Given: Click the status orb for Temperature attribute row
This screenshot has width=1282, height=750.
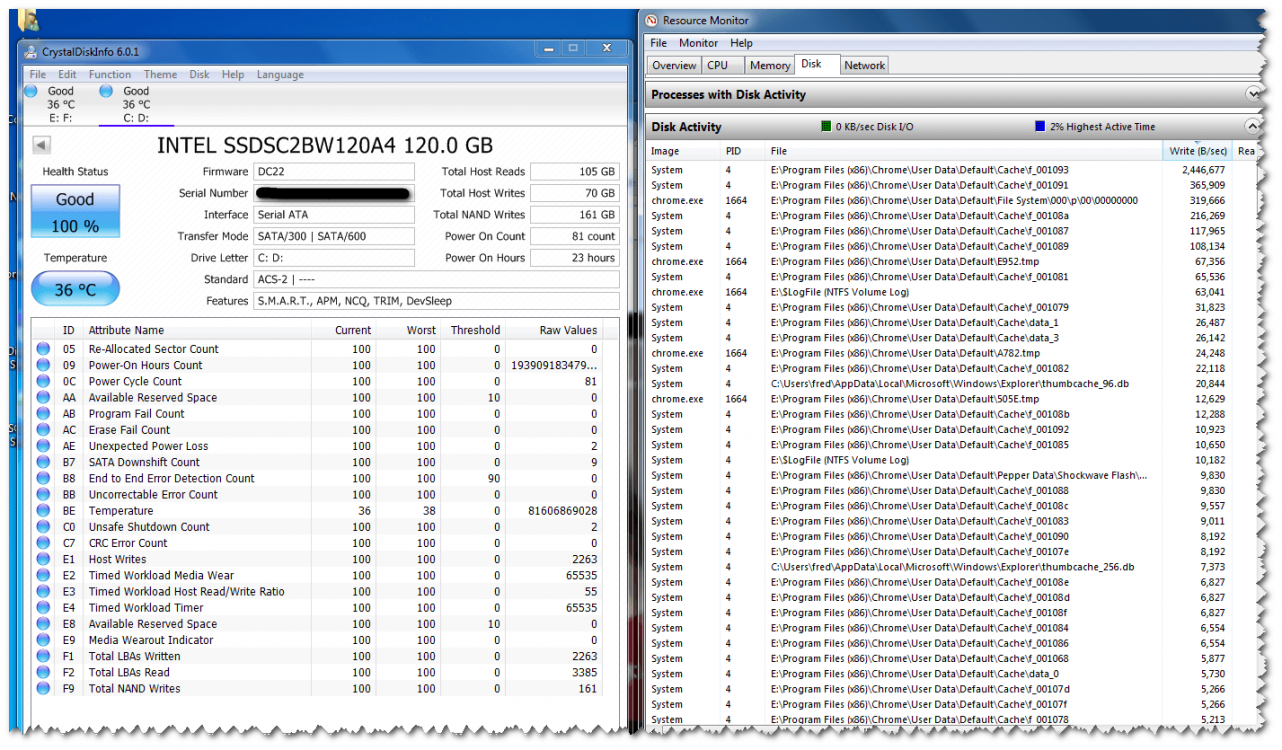Looking at the screenshot, I should (43, 511).
